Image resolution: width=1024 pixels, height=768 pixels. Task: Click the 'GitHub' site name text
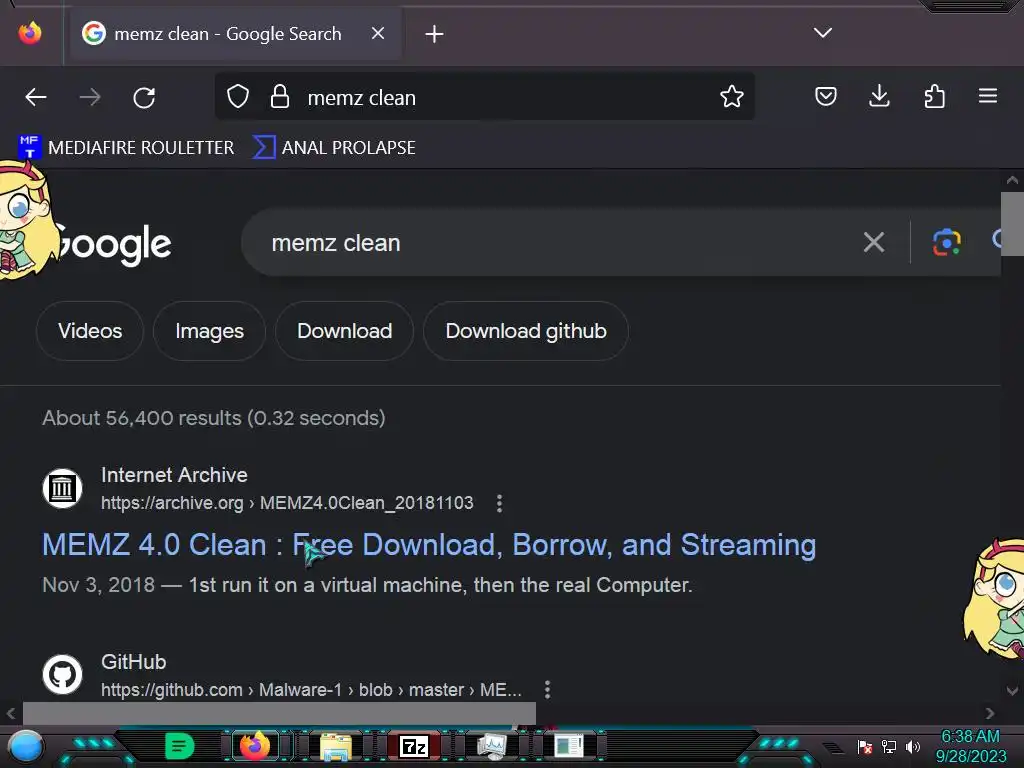pyautogui.click(x=134, y=662)
